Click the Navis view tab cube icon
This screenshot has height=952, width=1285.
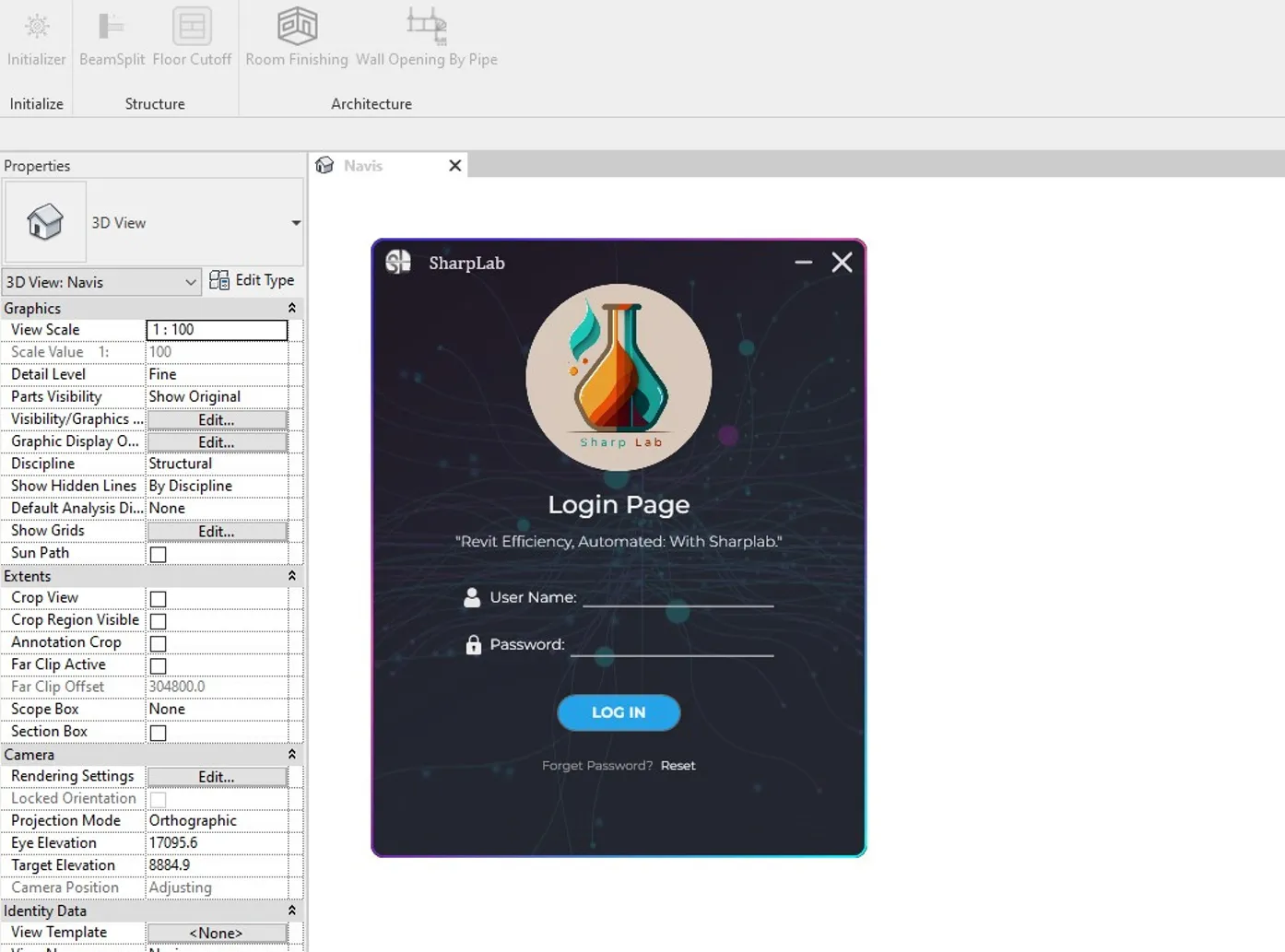coord(324,165)
